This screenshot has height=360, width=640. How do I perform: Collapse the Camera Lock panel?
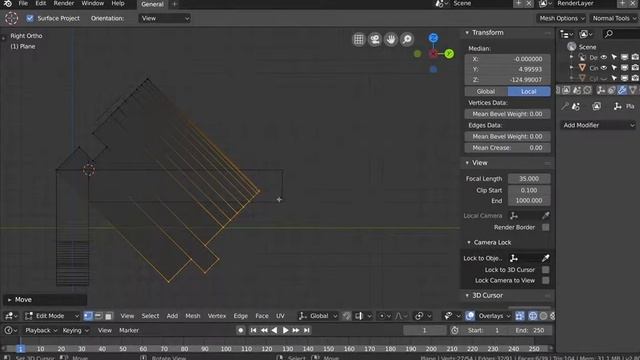[469, 242]
